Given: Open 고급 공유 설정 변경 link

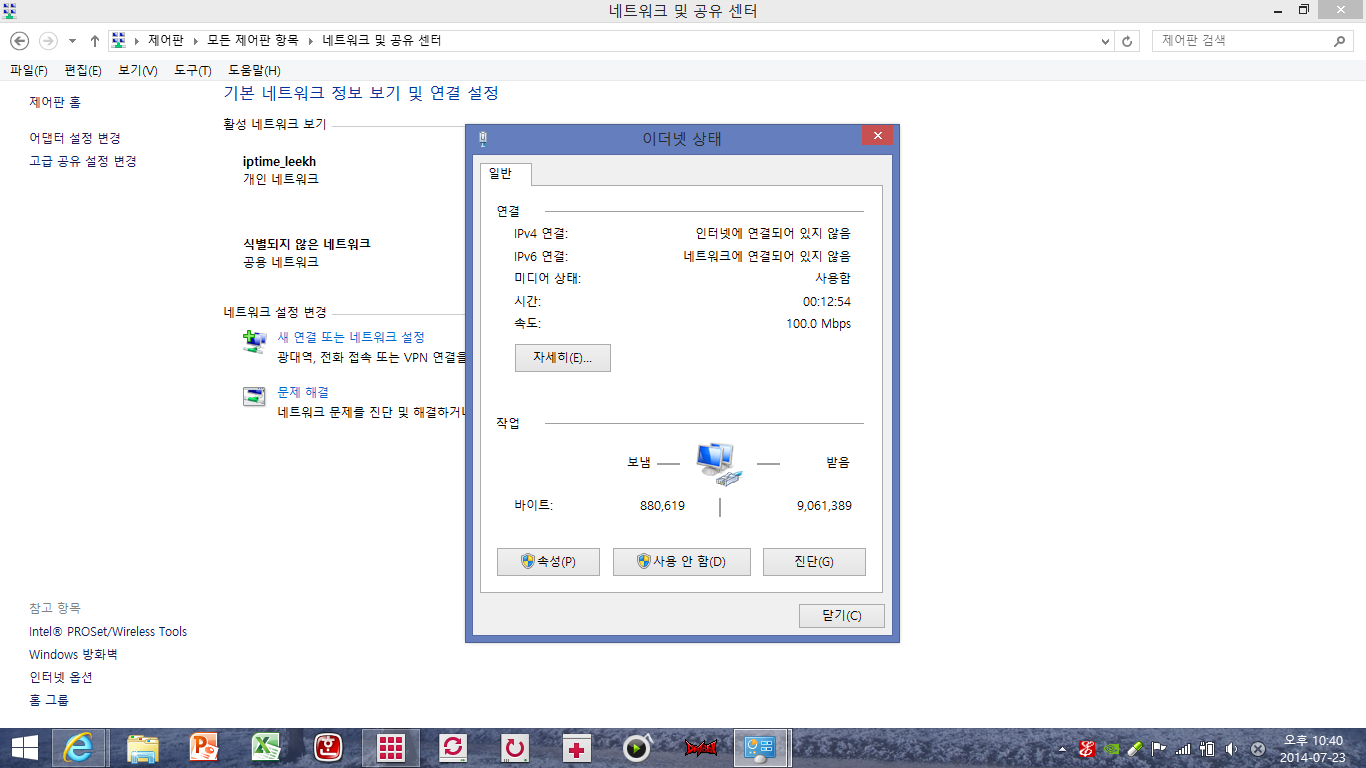Looking at the screenshot, I should (83, 161).
